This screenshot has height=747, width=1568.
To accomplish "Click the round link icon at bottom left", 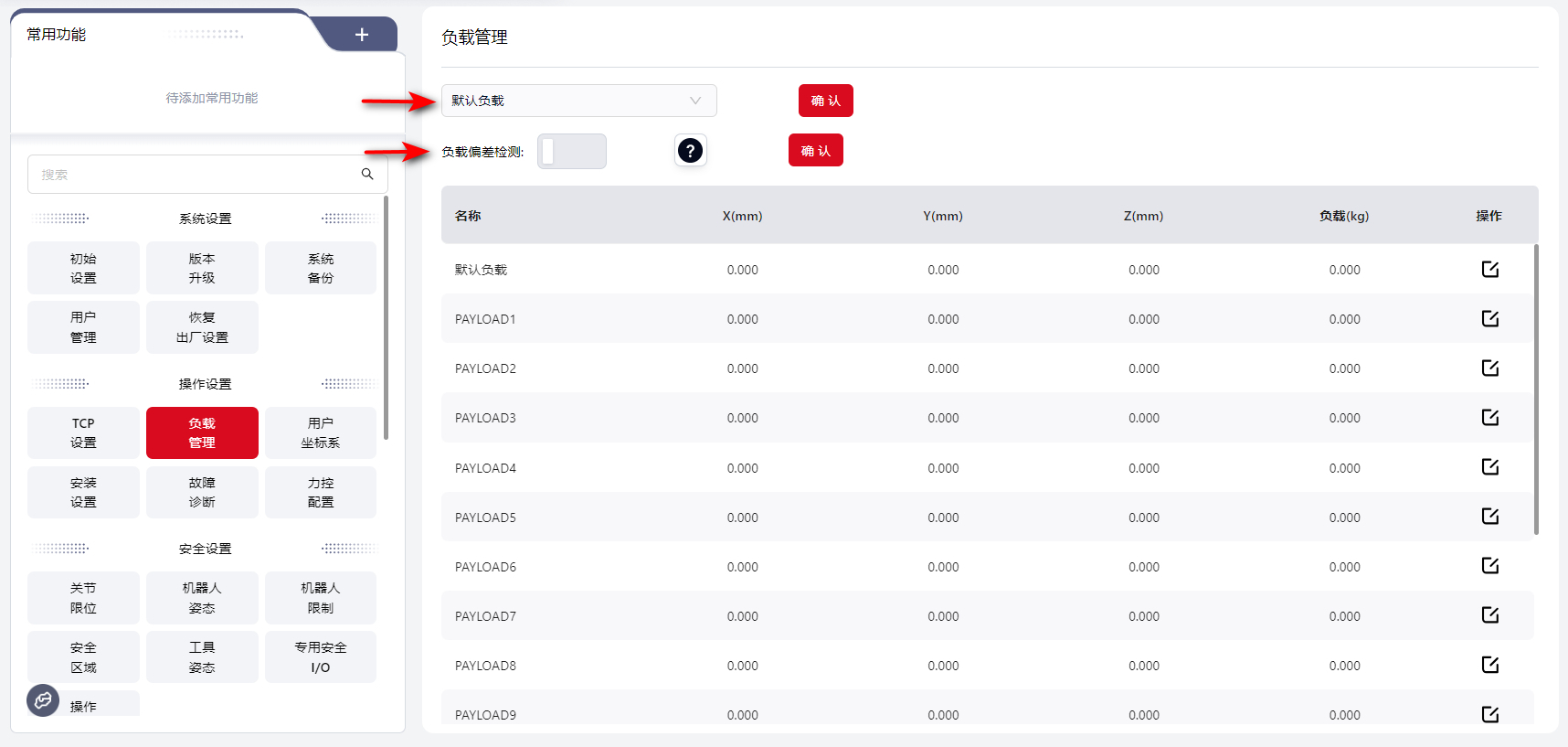I will point(43,700).
